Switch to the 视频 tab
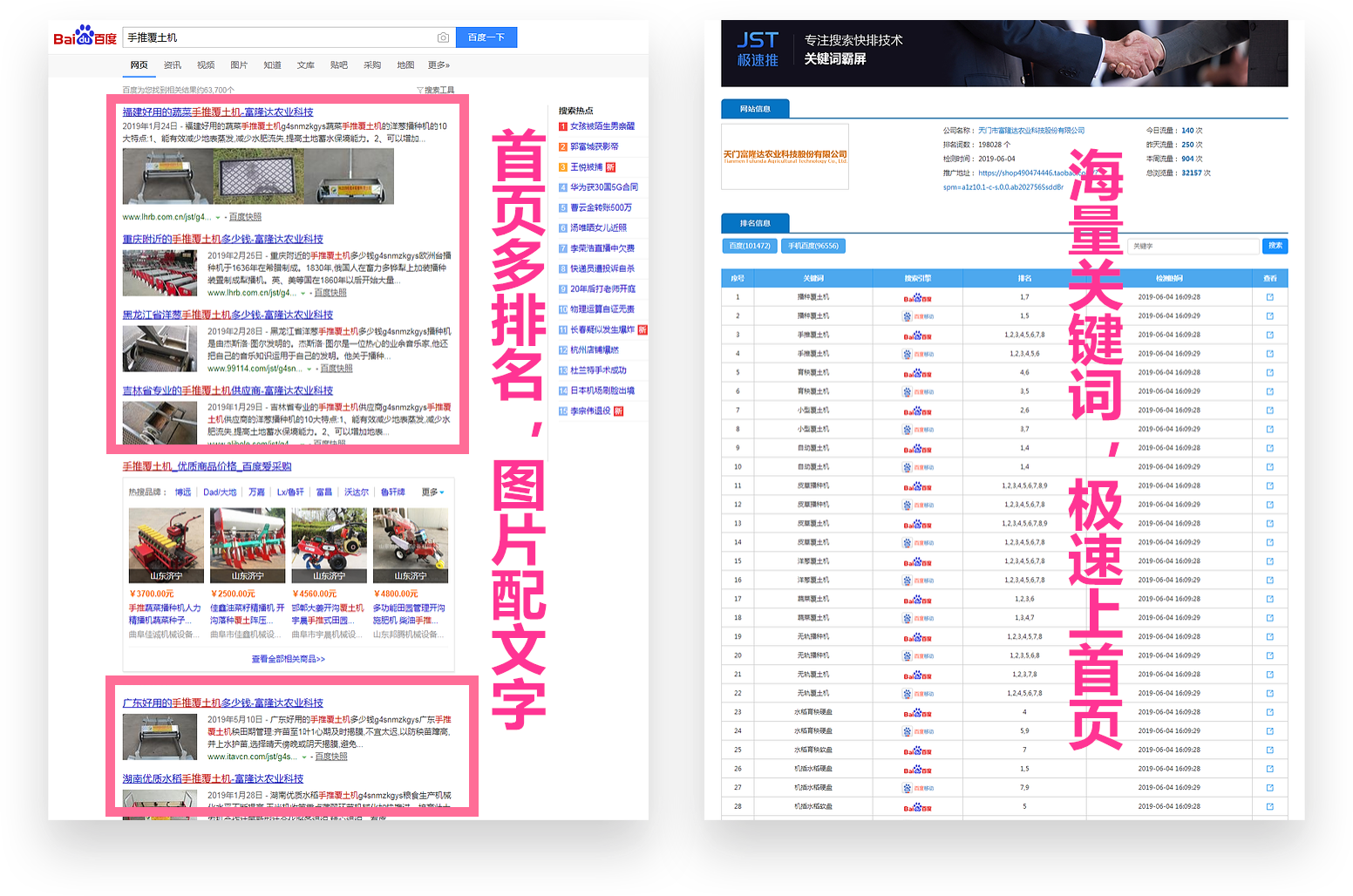The height and width of the screenshot is (896, 1353). coord(206,65)
